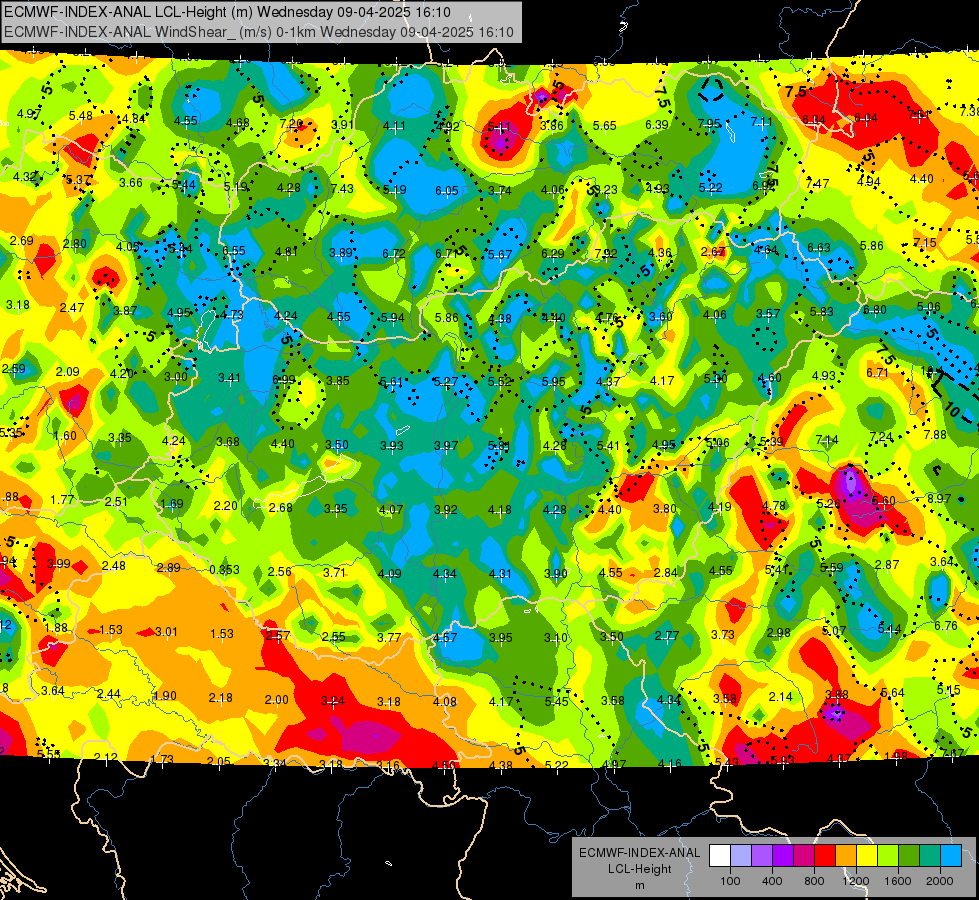
Task: Click the wind shear value 7.47
Action: [x=817, y=184]
